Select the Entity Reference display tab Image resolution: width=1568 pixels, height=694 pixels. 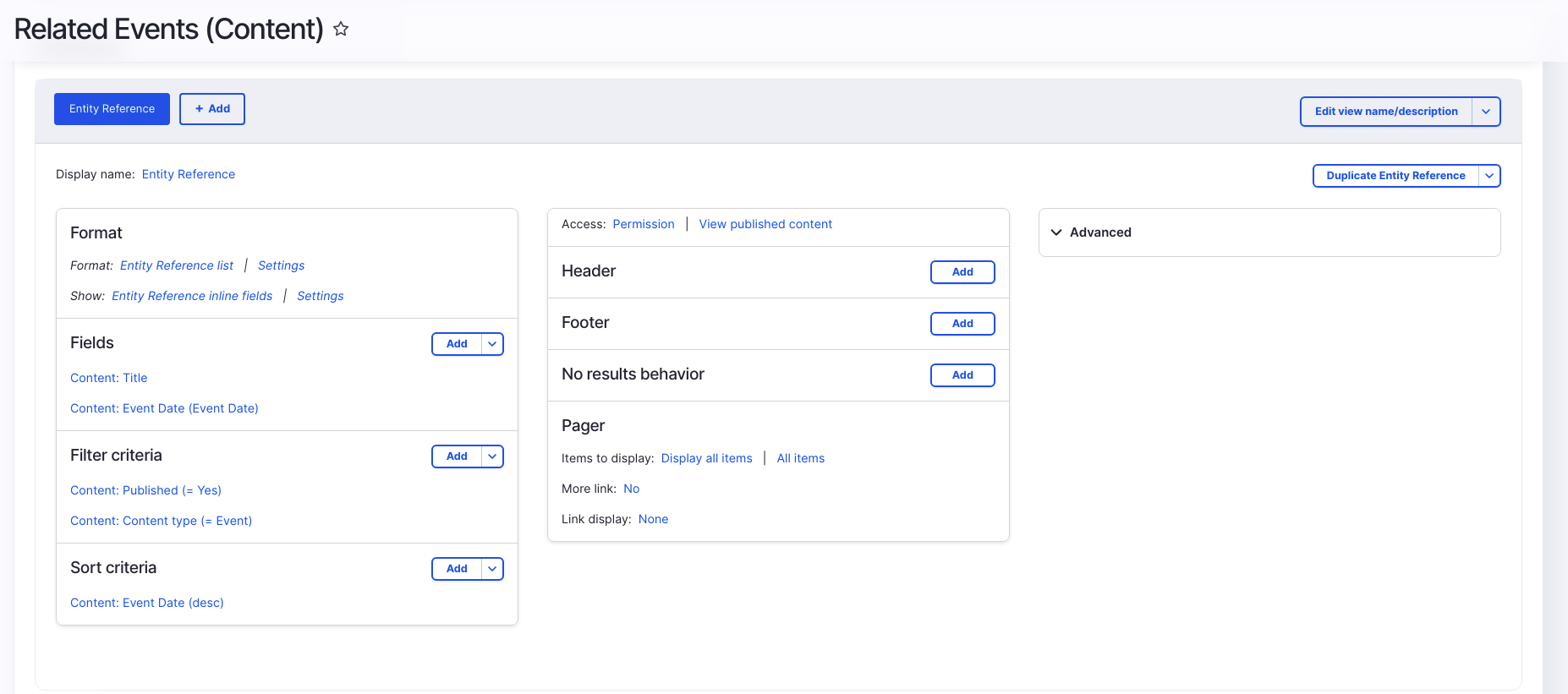pos(112,109)
